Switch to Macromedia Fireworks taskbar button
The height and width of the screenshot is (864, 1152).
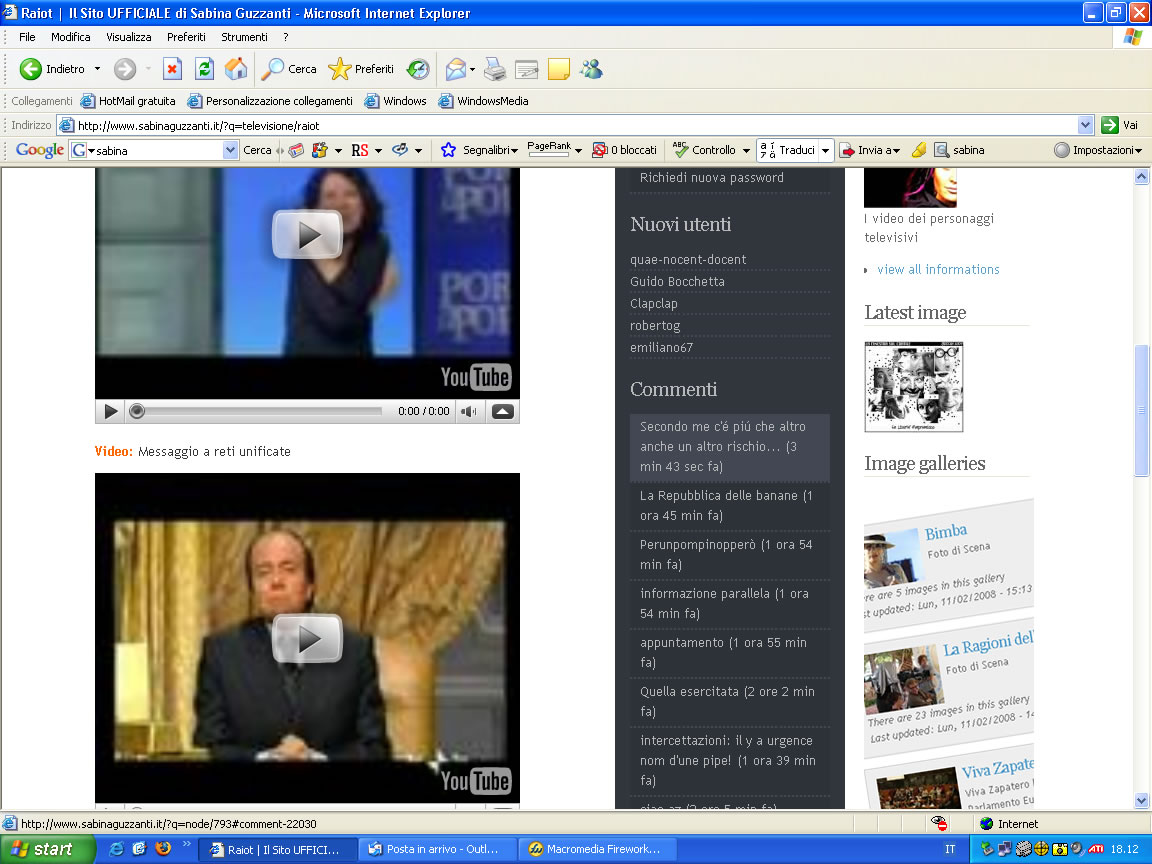tap(595, 849)
